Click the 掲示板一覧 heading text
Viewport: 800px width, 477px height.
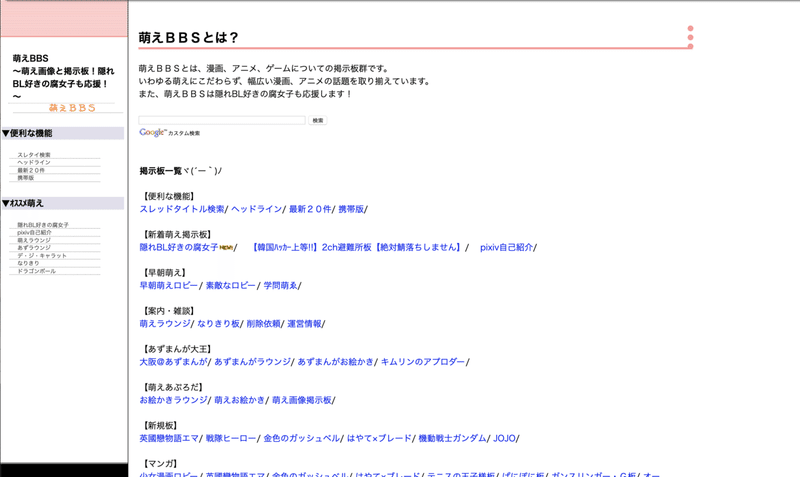click(x=161, y=171)
